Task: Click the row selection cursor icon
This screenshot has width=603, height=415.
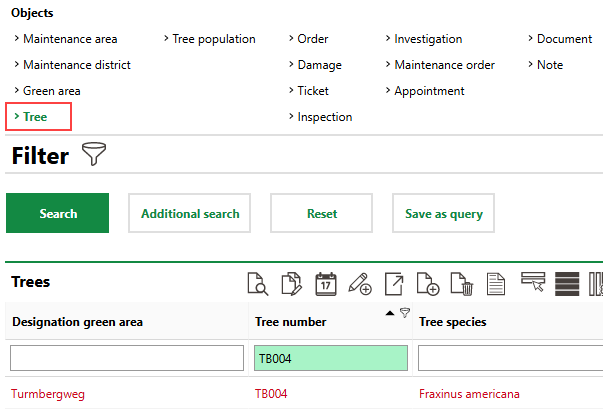Action: (532, 284)
